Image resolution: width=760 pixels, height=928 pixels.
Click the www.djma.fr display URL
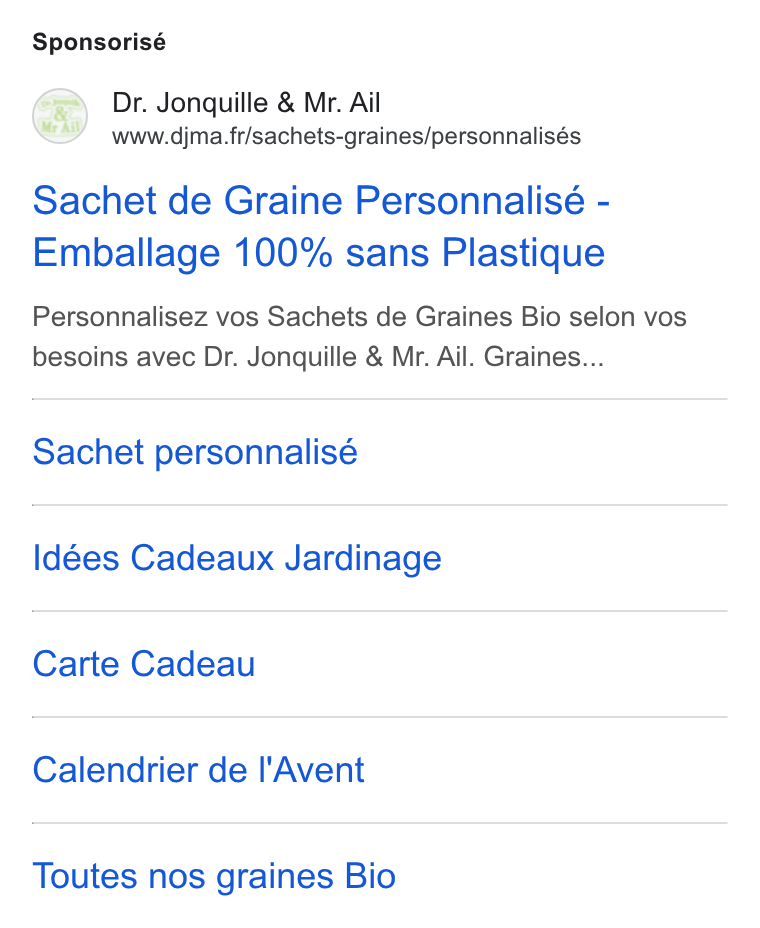tap(346, 137)
